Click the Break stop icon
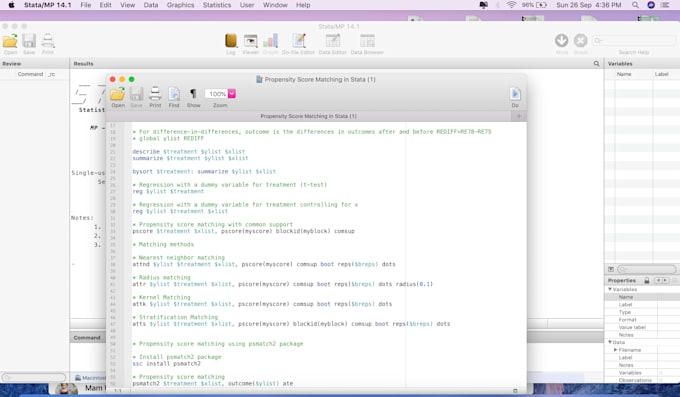The image size is (680, 397). coord(580,40)
